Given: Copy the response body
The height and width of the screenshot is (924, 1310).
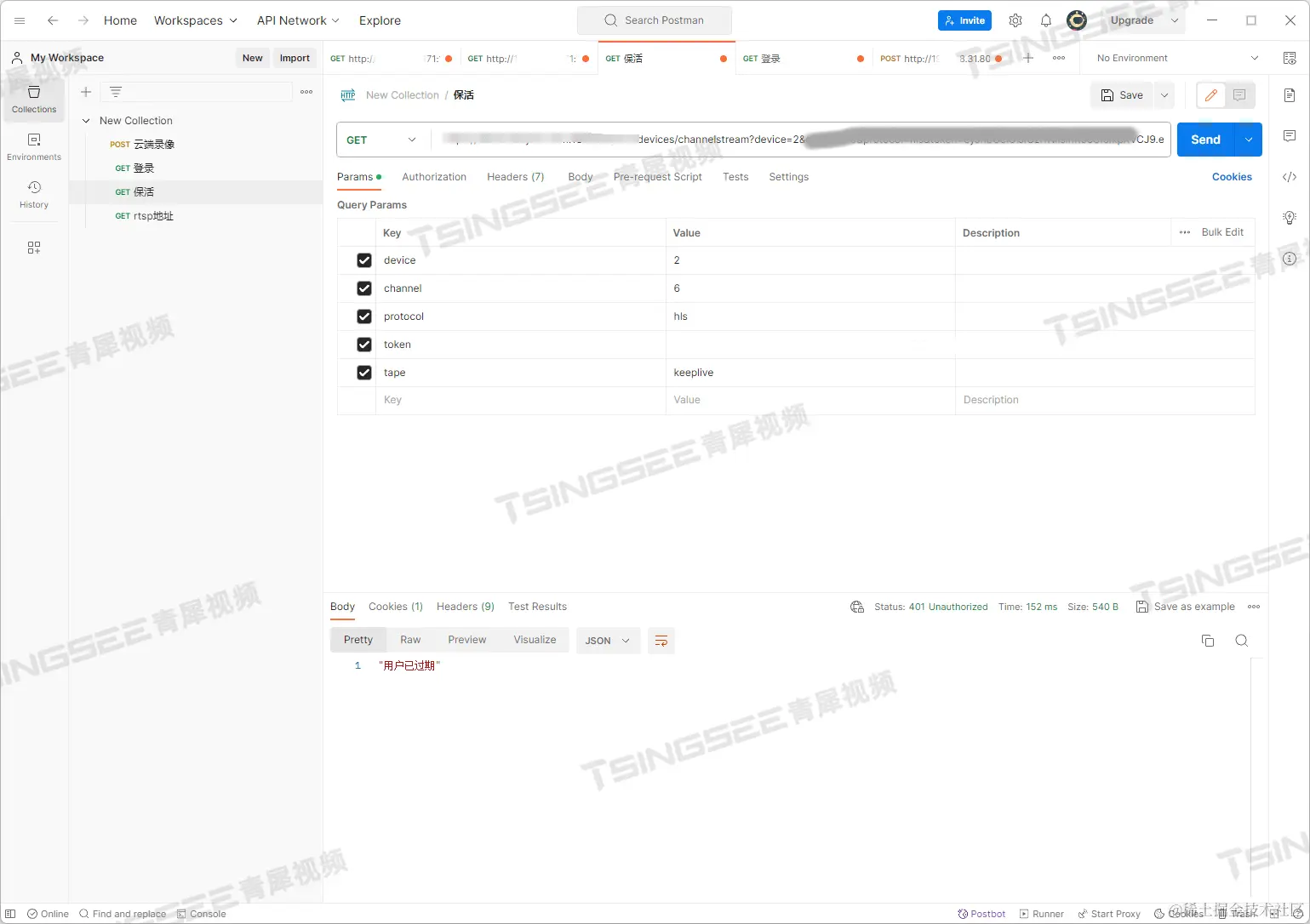Looking at the screenshot, I should coord(1208,641).
